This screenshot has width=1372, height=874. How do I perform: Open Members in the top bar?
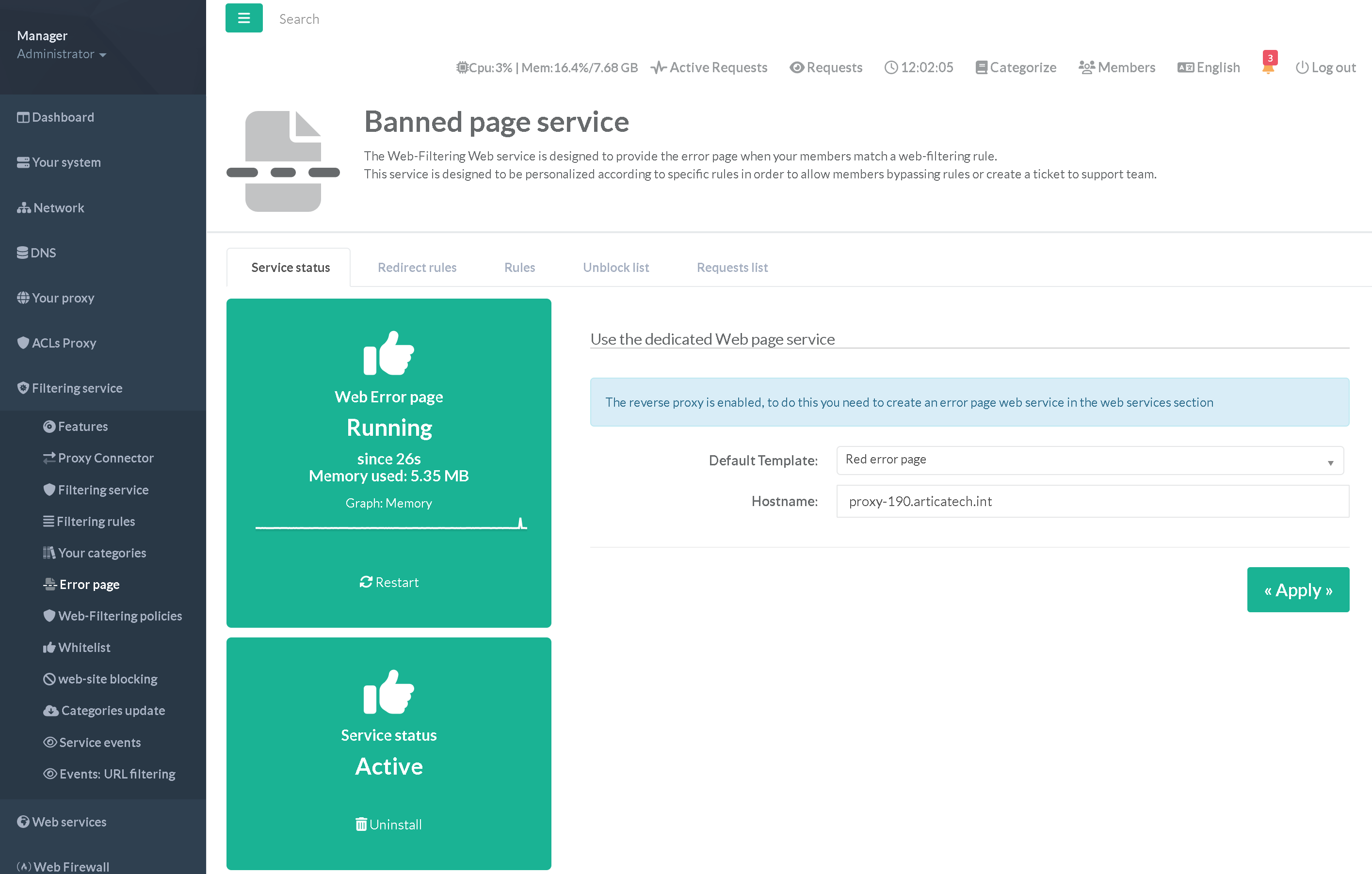pyautogui.click(x=1117, y=67)
